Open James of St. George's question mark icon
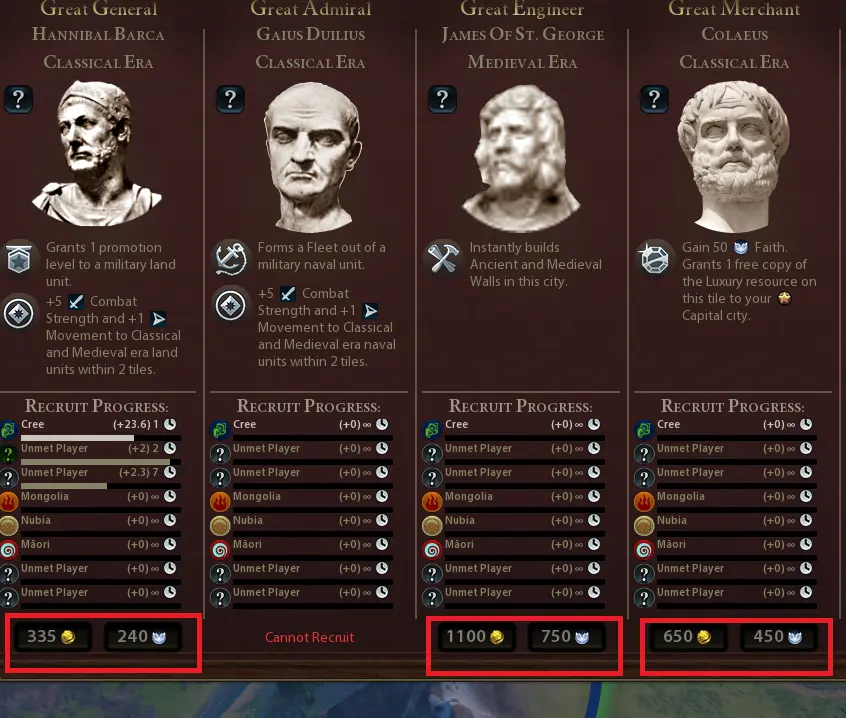The height and width of the screenshot is (718, 846). (442, 99)
